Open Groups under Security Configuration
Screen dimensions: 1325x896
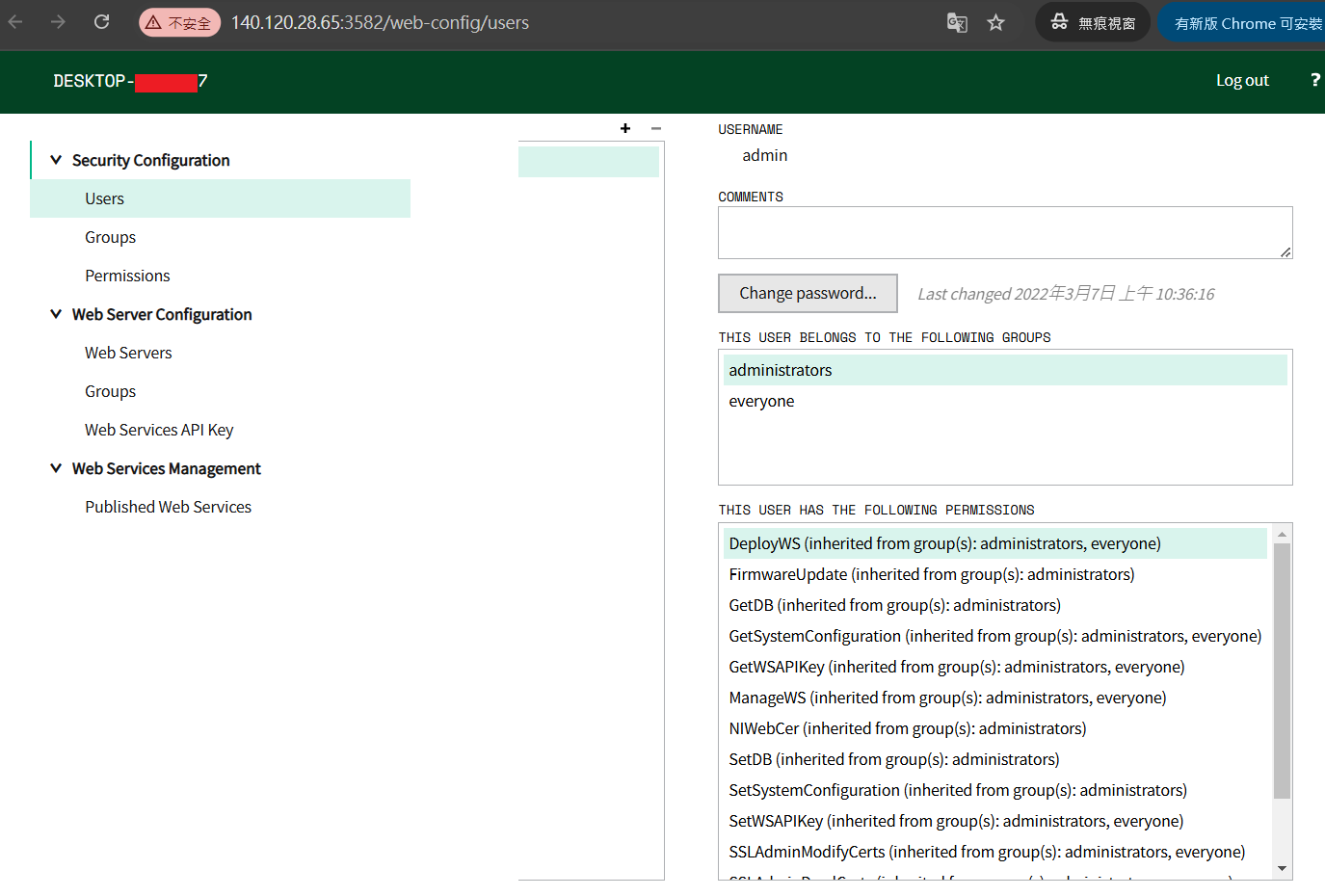pos(110,237)
